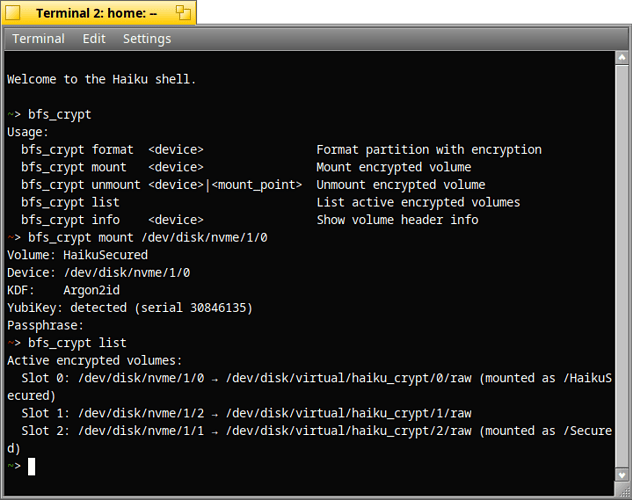The image size is (632, 500).
Task: Click 'bfs_crypt mount /dev/disk/nvme/1/0' command
Action: coord(148,237)
